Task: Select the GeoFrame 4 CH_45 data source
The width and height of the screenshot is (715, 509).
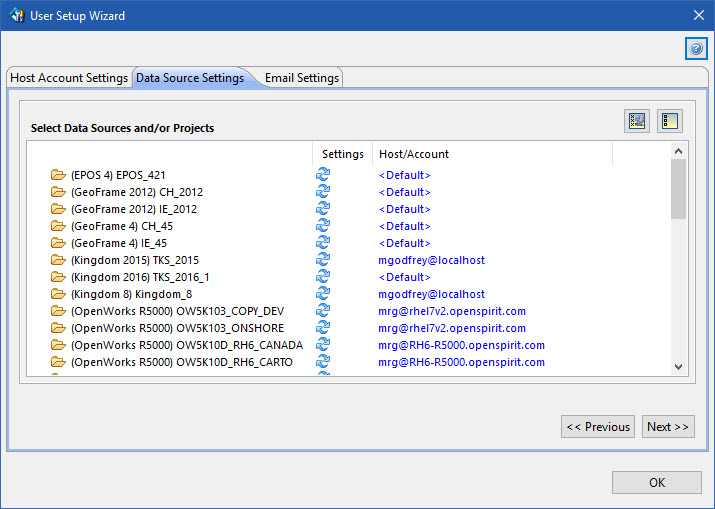Action: click(121, 226)
